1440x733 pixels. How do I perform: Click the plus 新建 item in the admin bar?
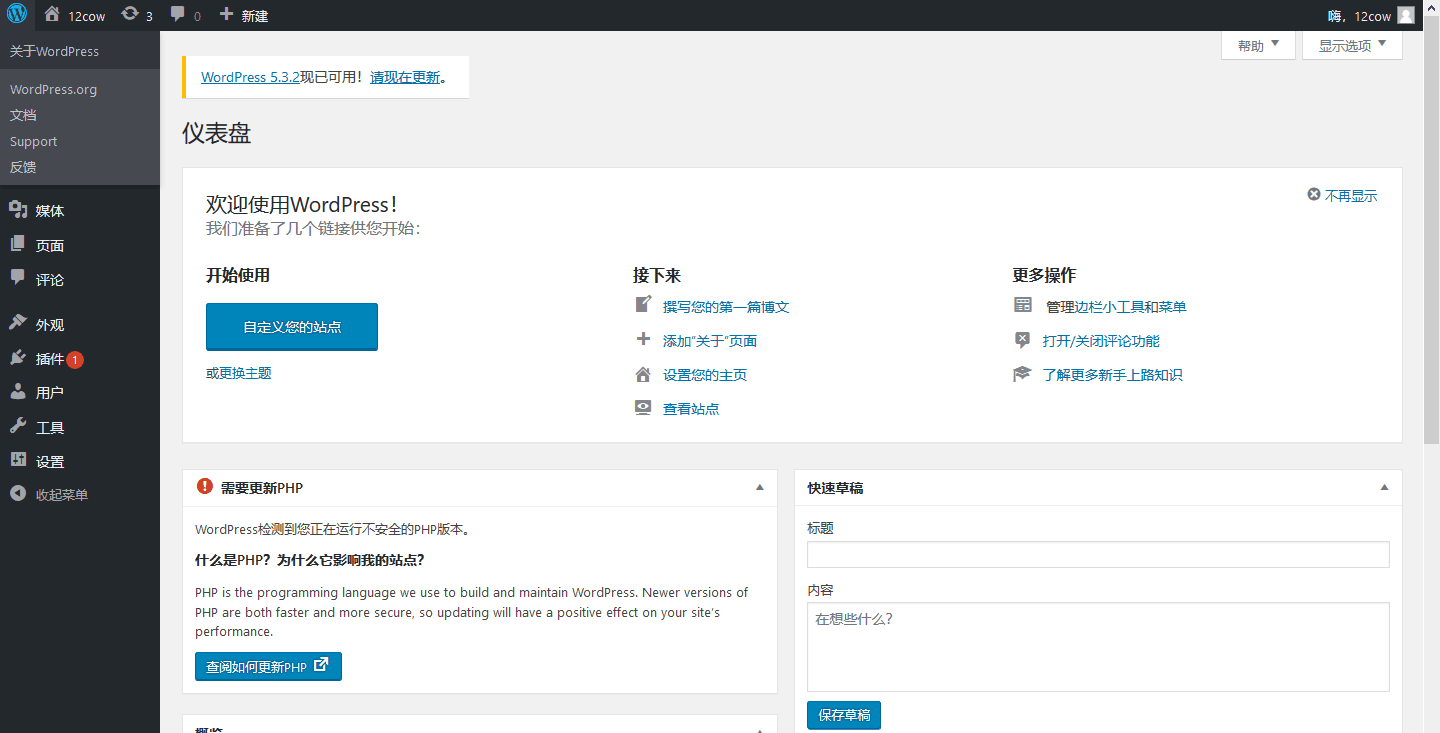coord(243,15)
